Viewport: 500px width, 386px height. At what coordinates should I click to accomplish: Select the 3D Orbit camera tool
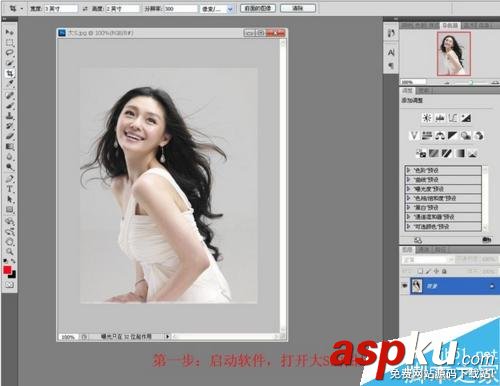[9, 231]
